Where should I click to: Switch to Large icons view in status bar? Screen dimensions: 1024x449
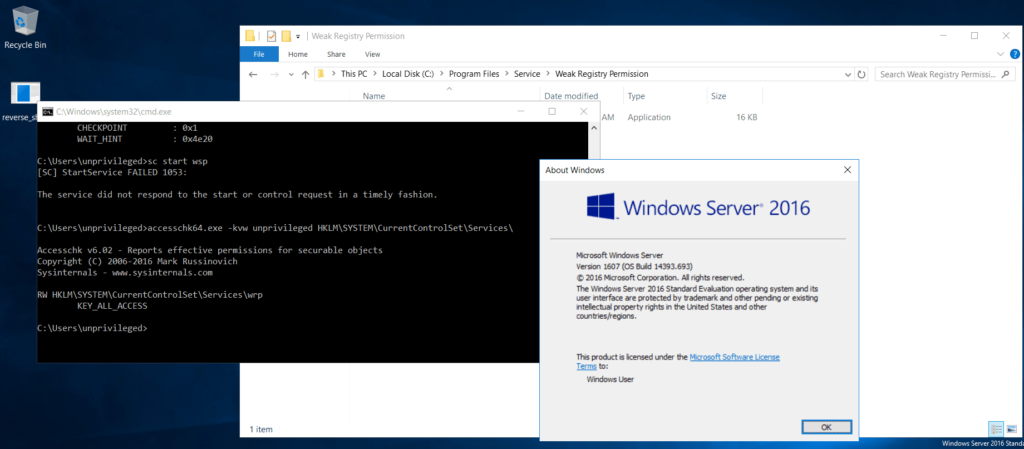click(1011, 429)
